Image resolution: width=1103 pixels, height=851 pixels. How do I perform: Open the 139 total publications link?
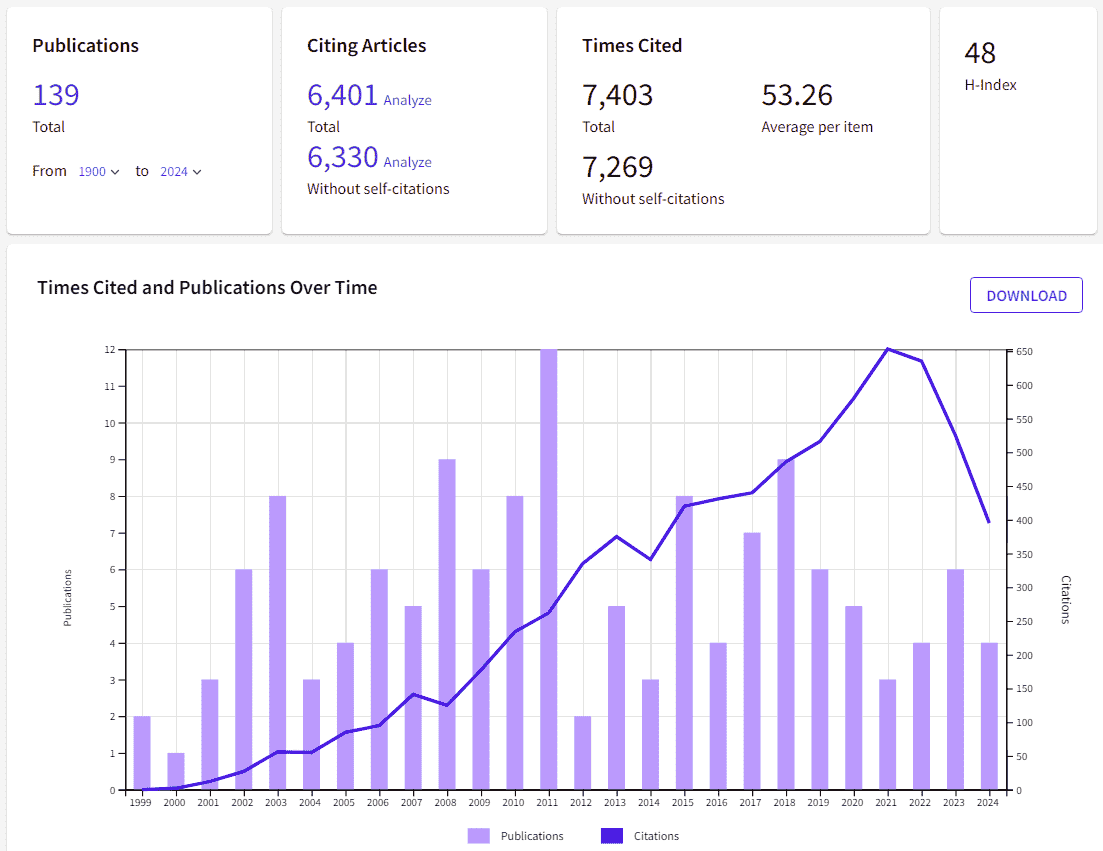point(56,95)
